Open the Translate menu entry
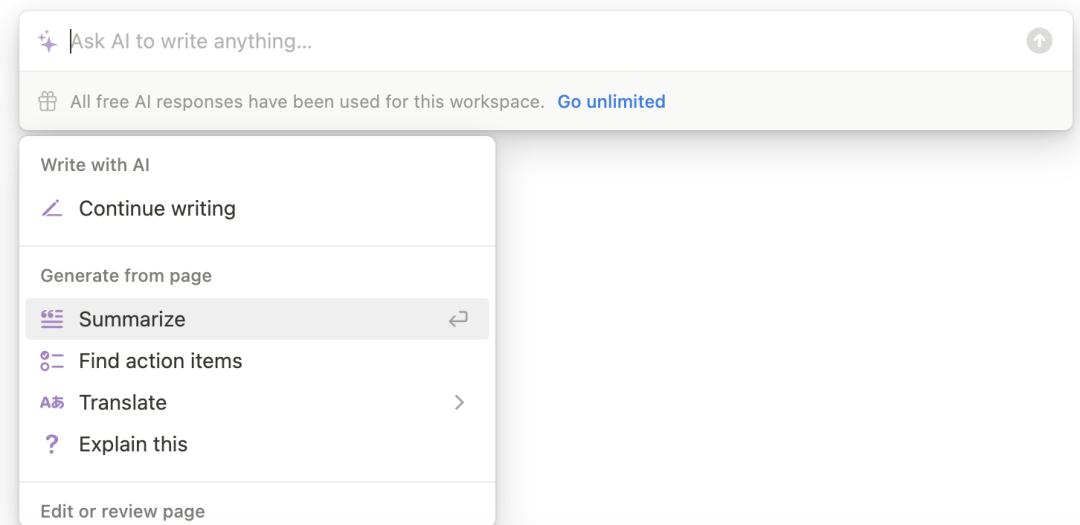The image size is (1080, 525). click(x=123, y=403)
